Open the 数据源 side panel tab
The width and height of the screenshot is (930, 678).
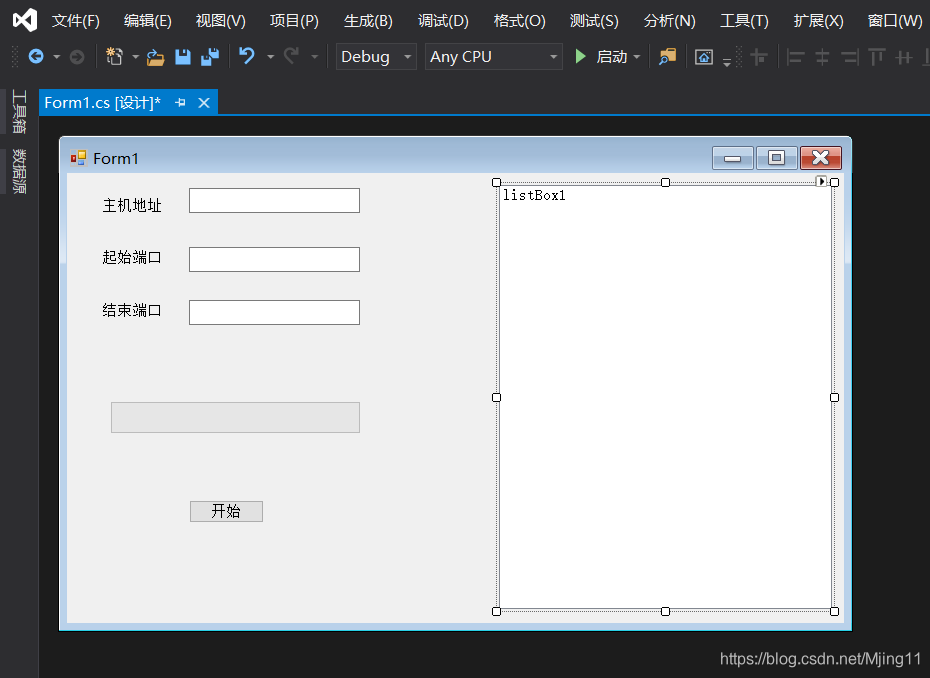[x=19, y=171]
